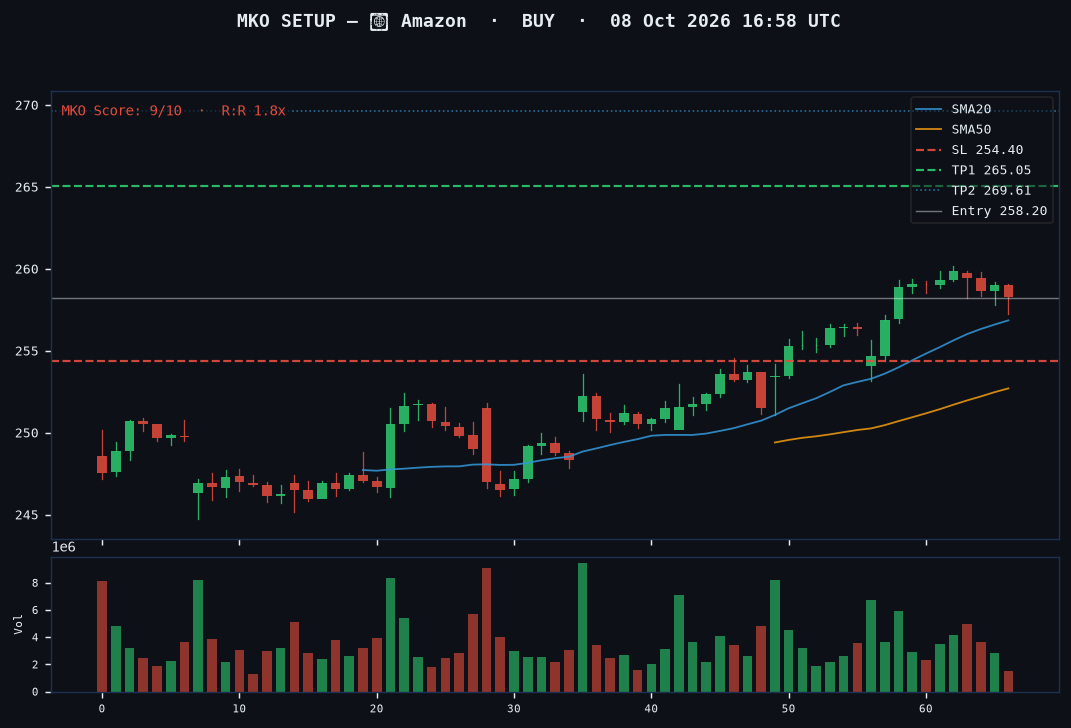Click the 250 price axis label
This screenshot has height=728, width=1071.
click(27, 434)
